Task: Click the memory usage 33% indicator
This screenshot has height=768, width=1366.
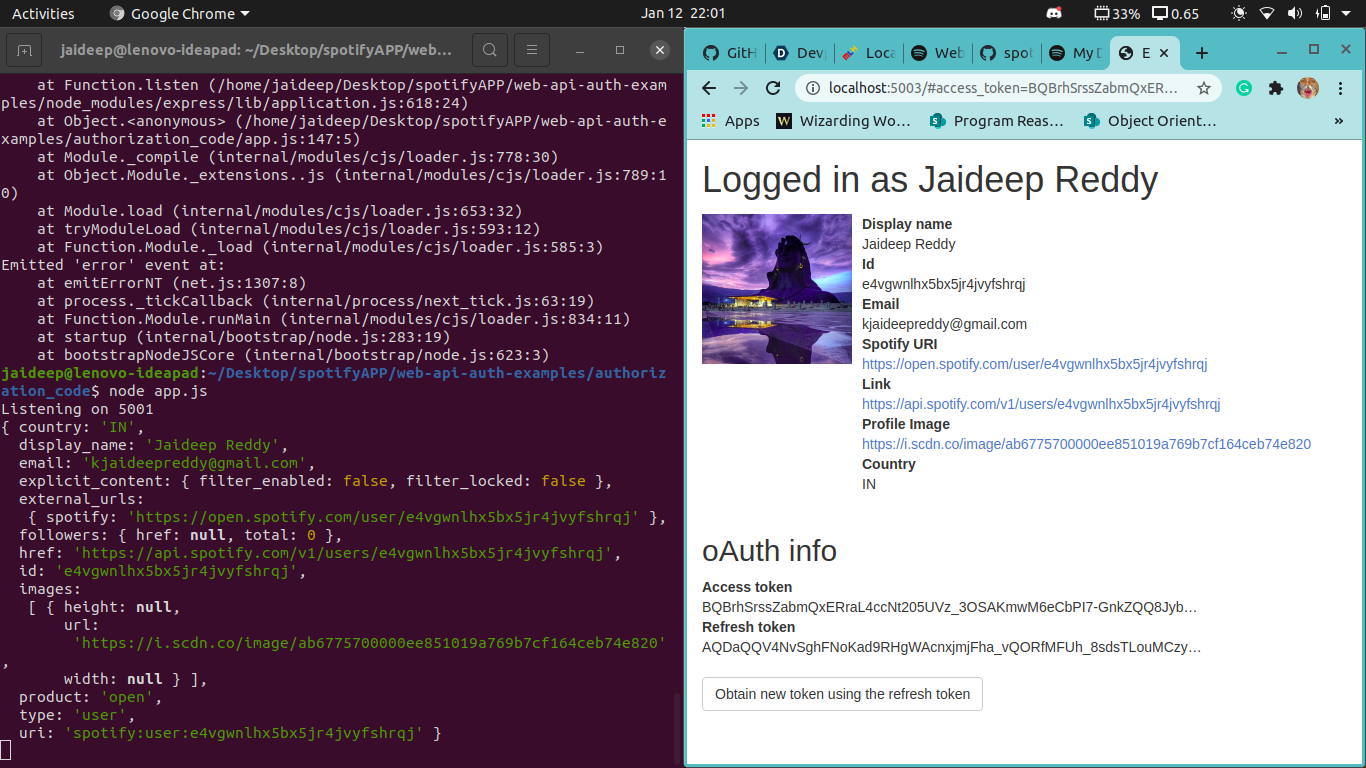Action: click(x=1116, y=13)
